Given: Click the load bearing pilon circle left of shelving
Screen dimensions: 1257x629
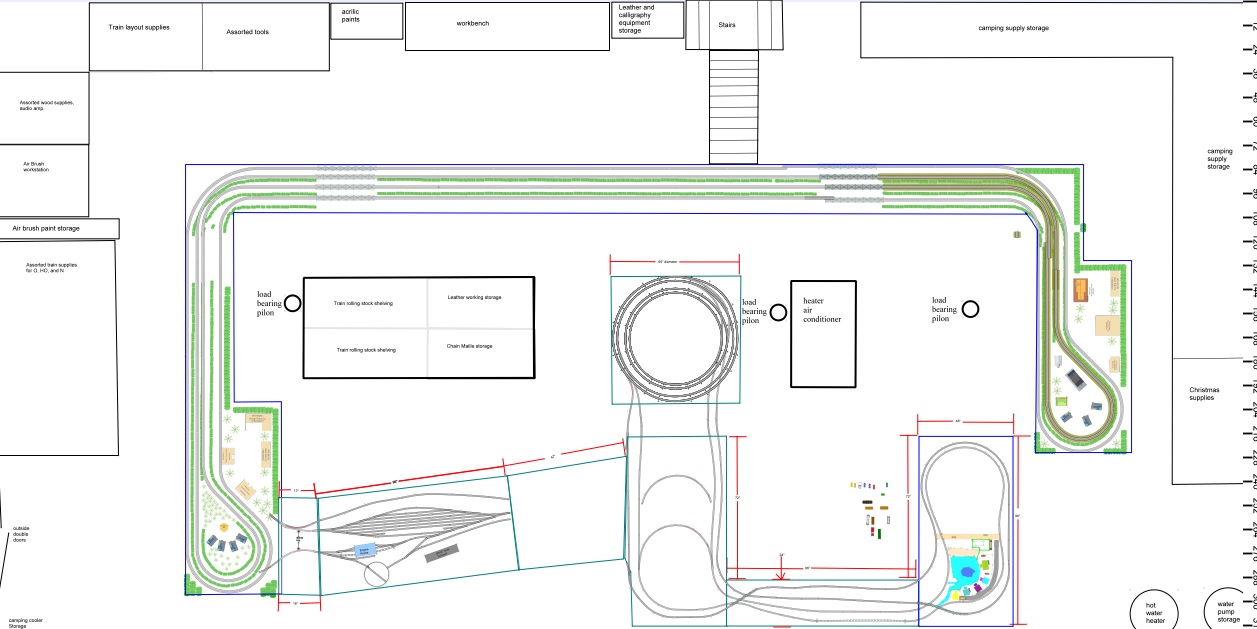Looking at the screenshot, I should point(292,303).
